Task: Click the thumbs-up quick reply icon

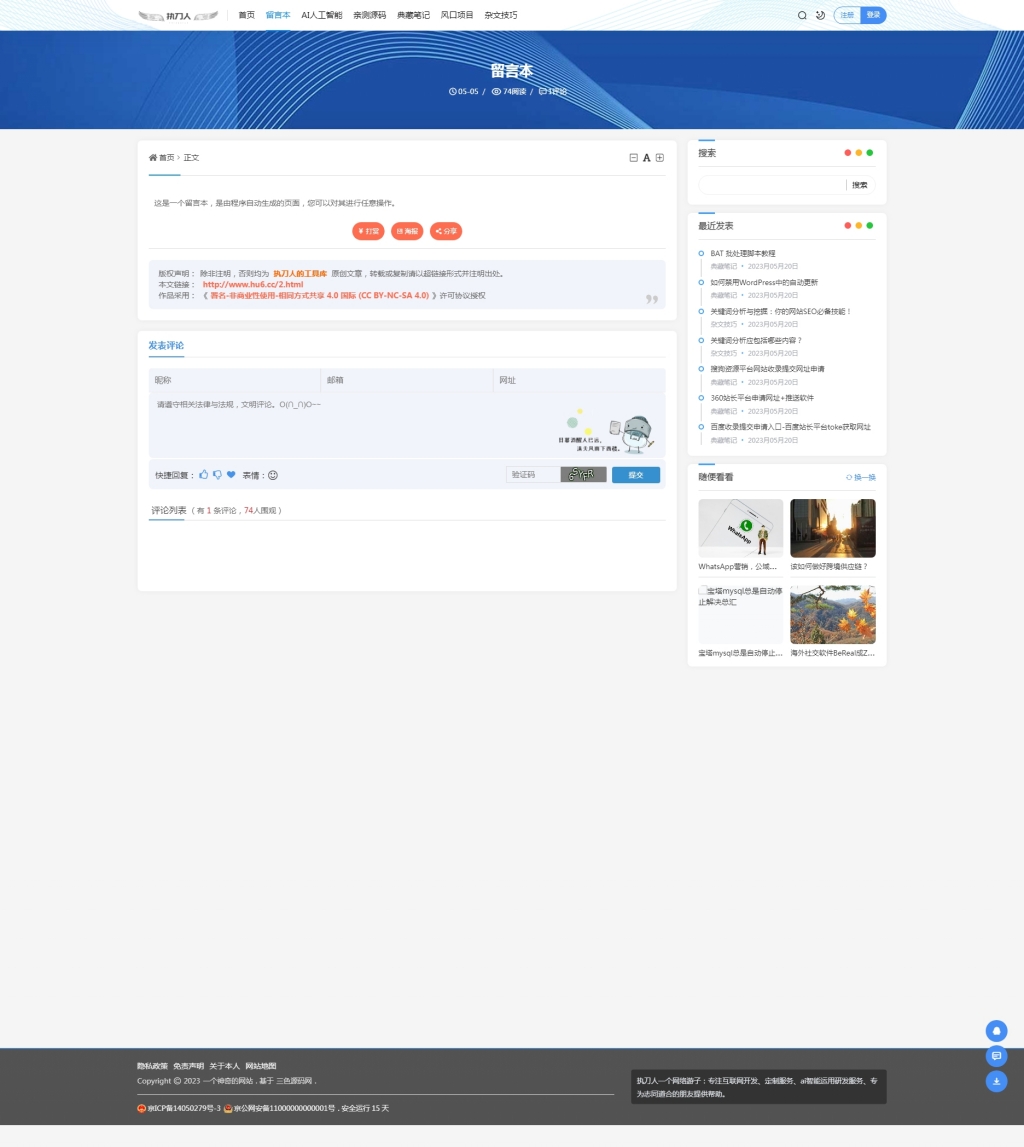Action: point(204,475)
